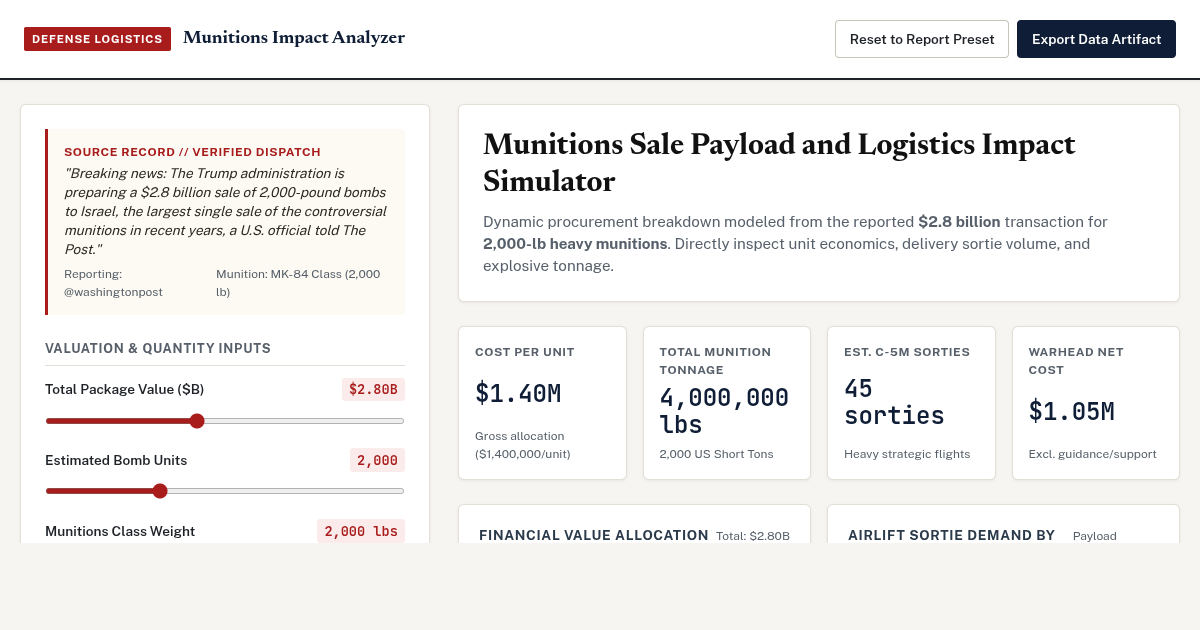Click the VALUATION & QUANTITY INPUTS heading
This screenshot has width=1200, height=630.
[158, 348]
